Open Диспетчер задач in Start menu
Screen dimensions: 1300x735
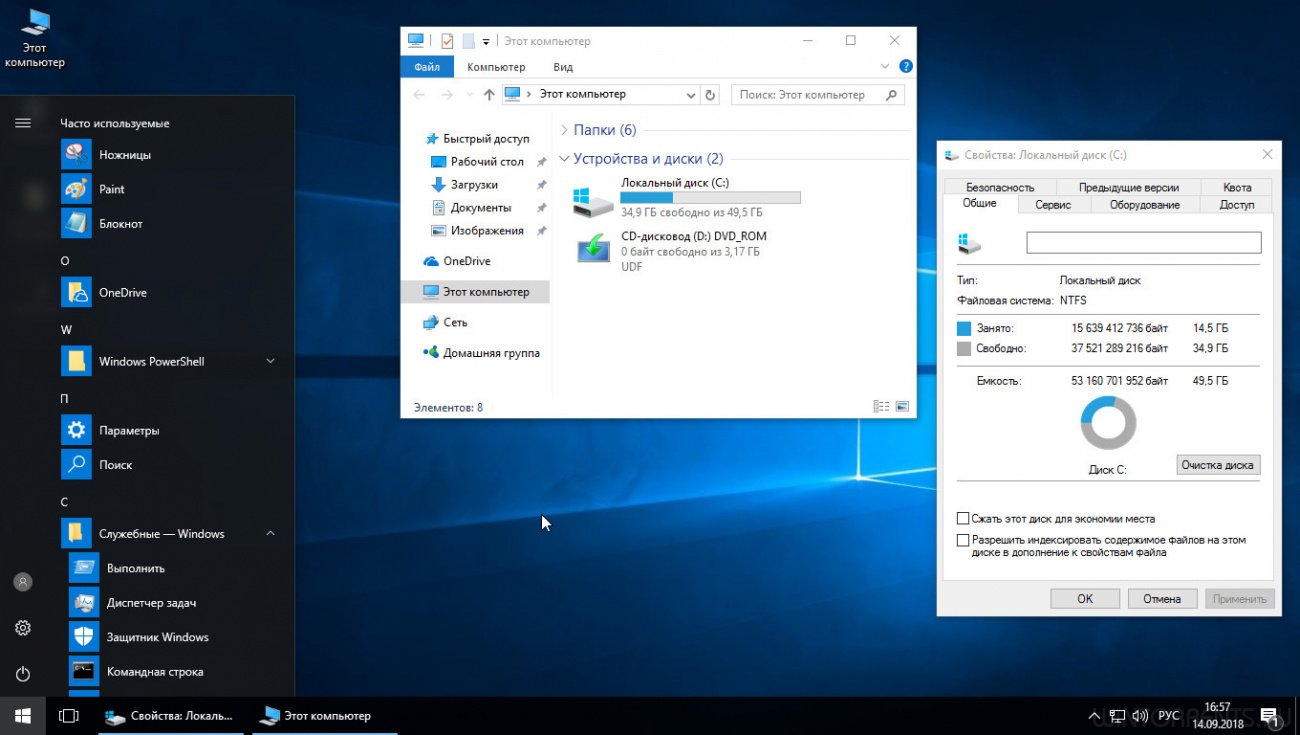pyautogui.click(x=150, y=603)
